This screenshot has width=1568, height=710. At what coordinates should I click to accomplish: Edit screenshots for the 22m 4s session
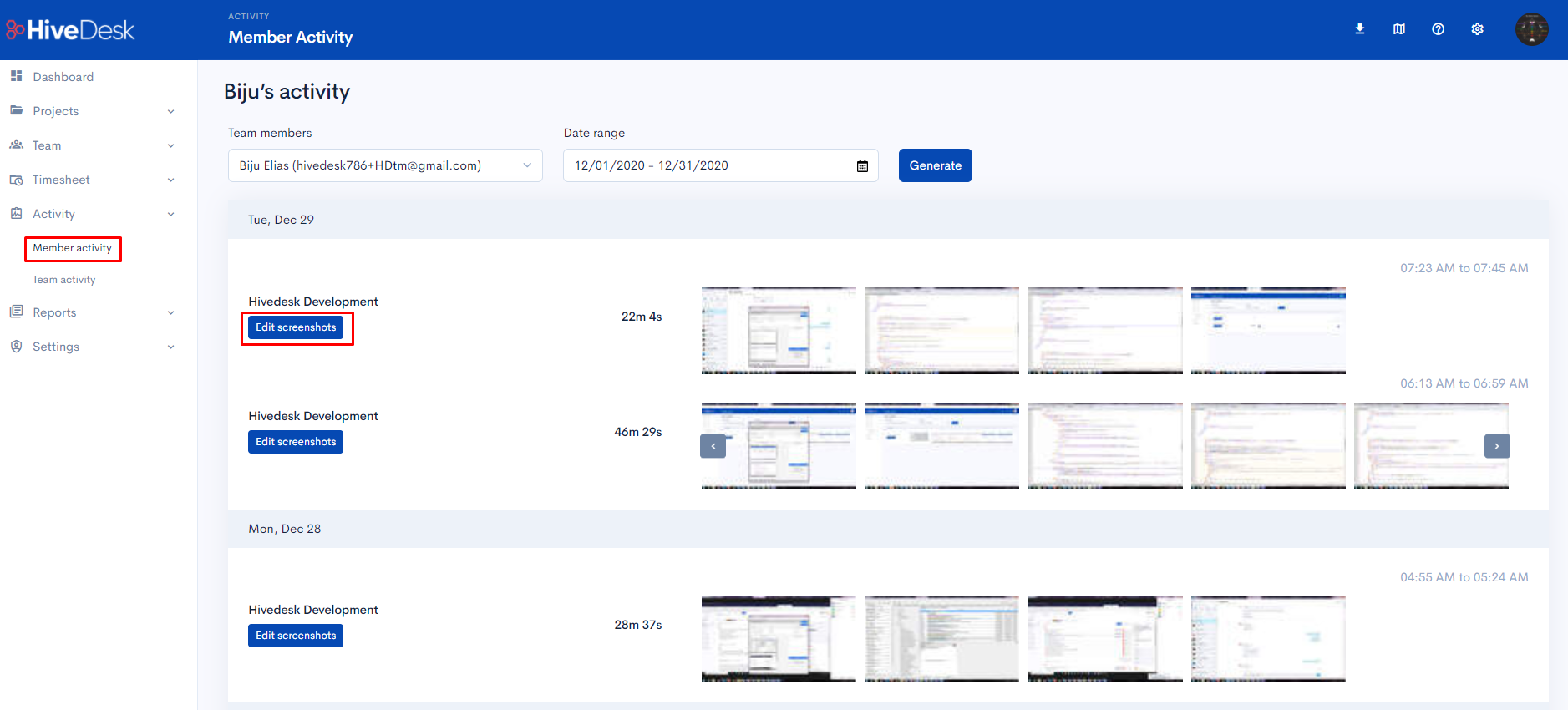296,327
